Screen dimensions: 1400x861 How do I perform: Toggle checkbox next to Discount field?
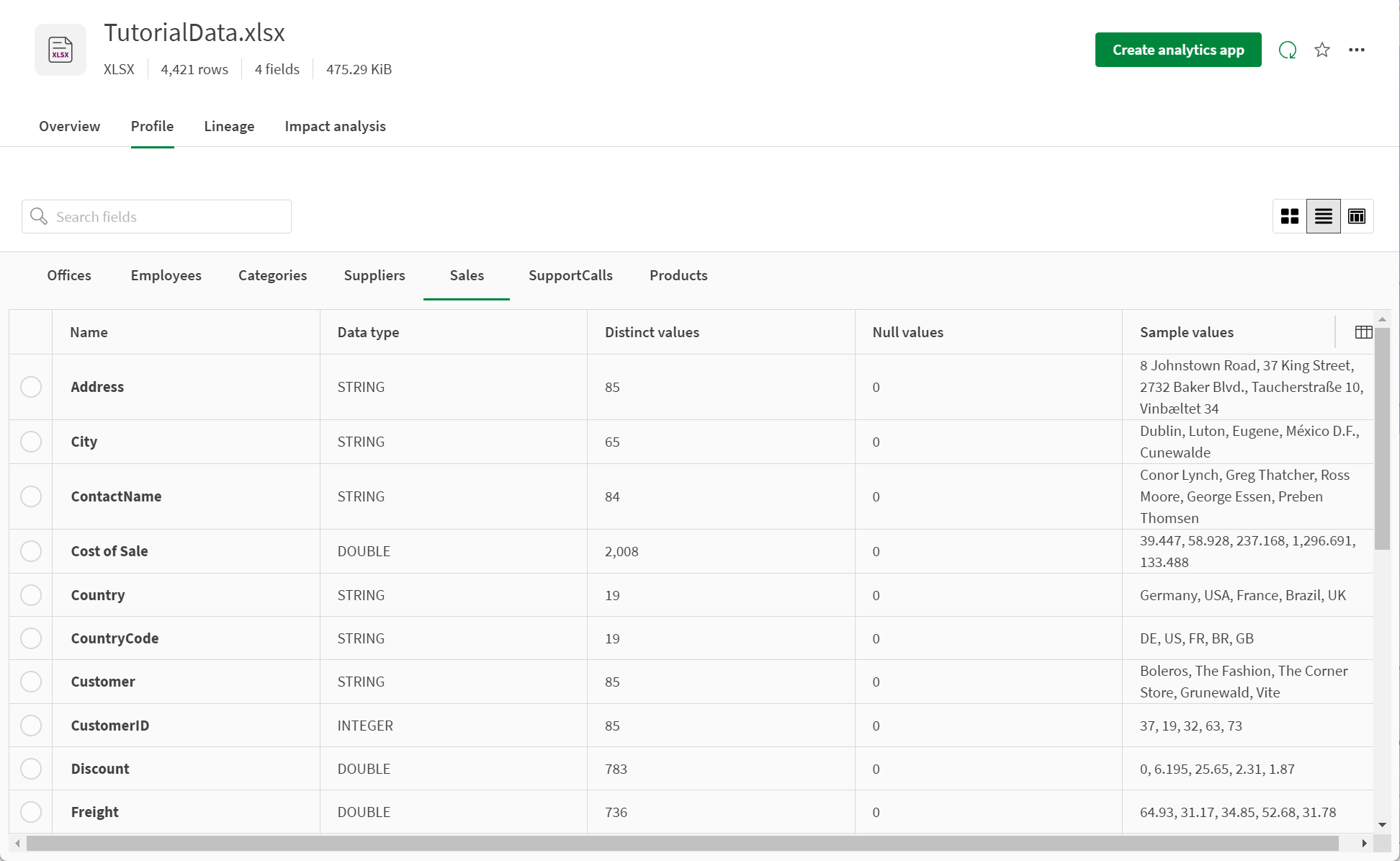pyautogui.click(x=31, y=769)
